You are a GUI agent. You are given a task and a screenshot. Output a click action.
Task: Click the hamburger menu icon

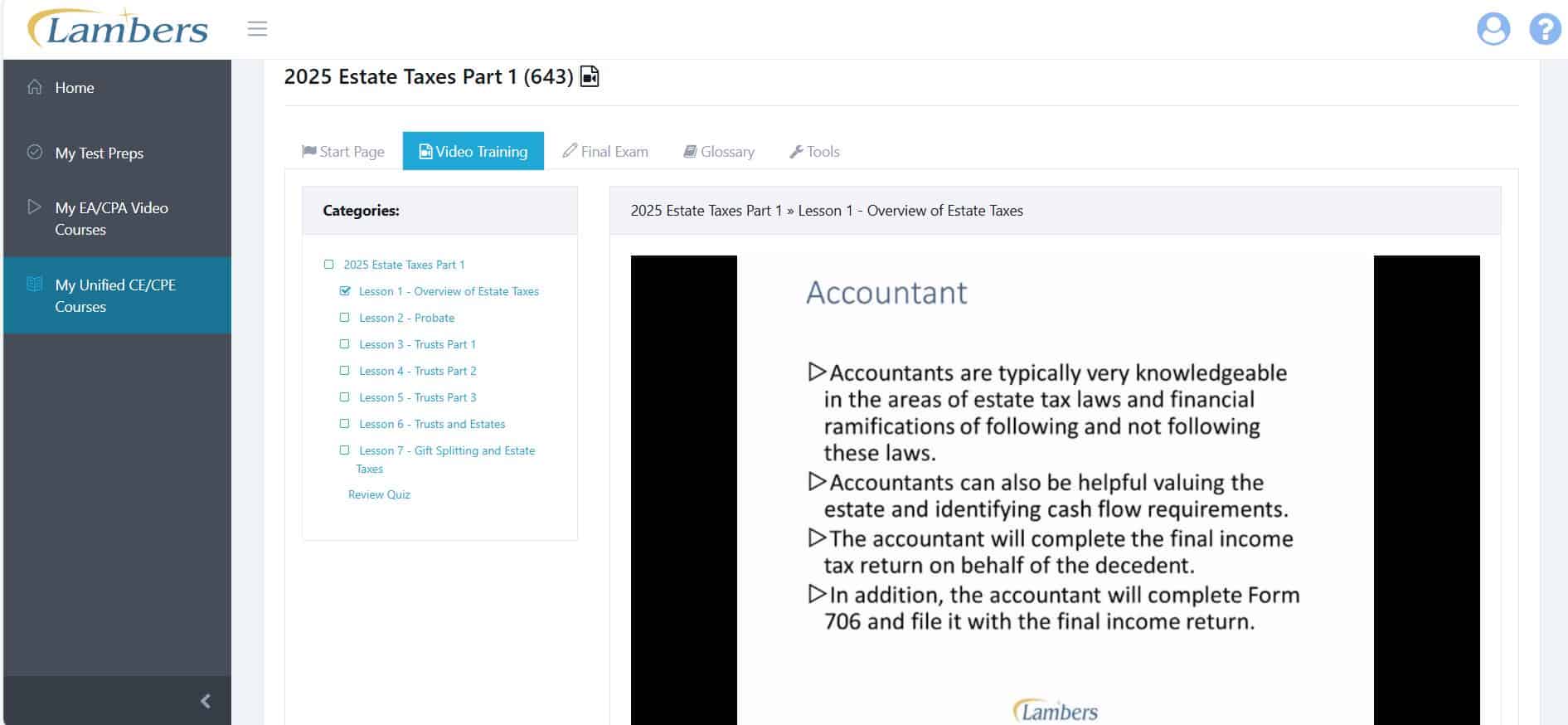[x=257, y=29]
